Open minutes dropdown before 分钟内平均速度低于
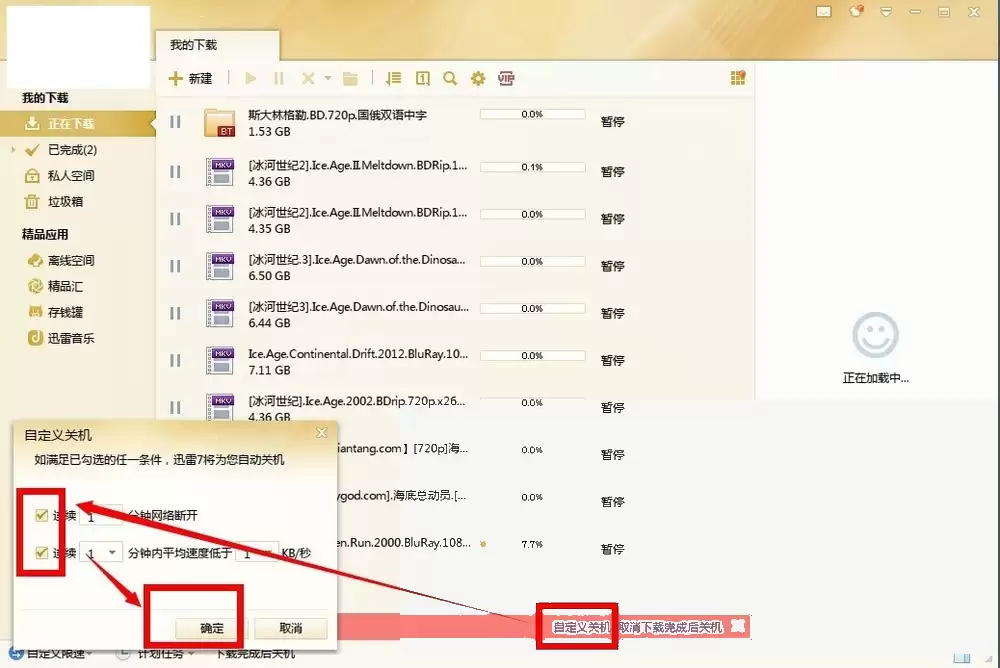 [112, 553]
